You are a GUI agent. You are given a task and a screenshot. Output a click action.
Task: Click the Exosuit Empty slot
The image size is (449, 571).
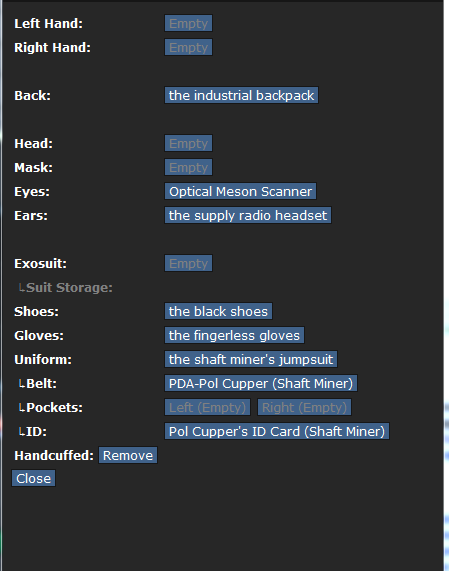click(188, 263)
